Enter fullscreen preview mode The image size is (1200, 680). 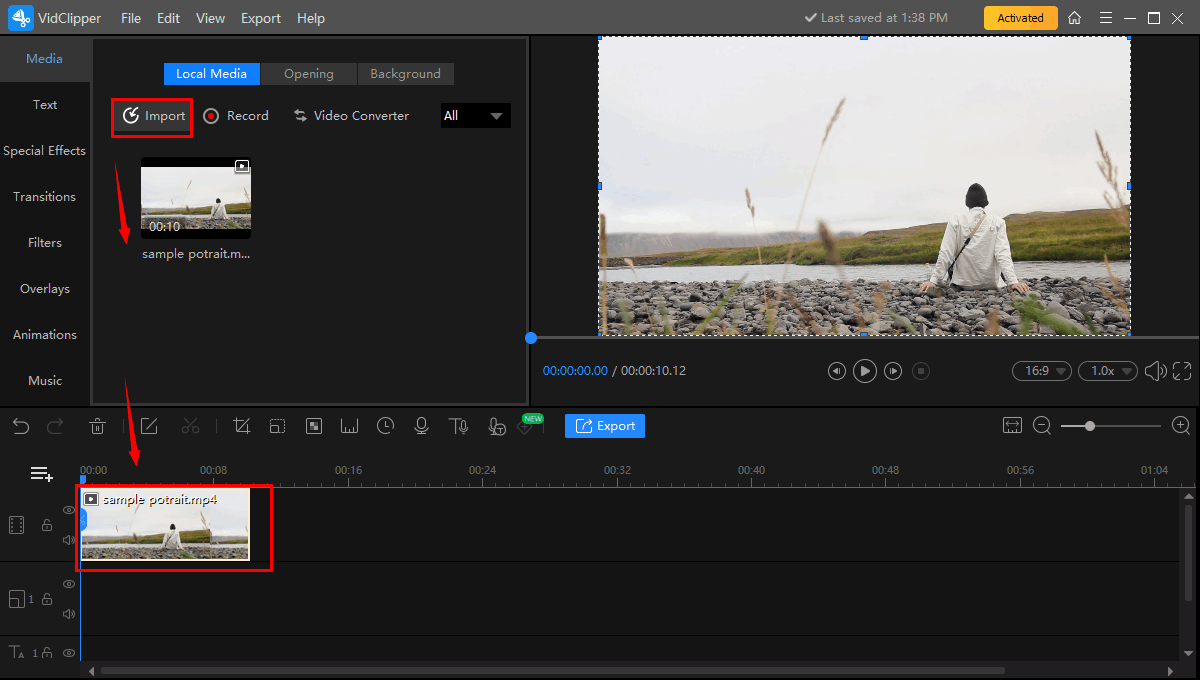[1181, 371]
